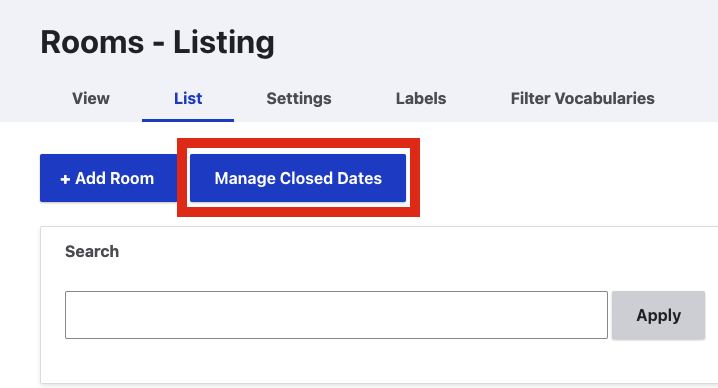
Task: Open Manage Closed Dates
Action: click(298, 178)
